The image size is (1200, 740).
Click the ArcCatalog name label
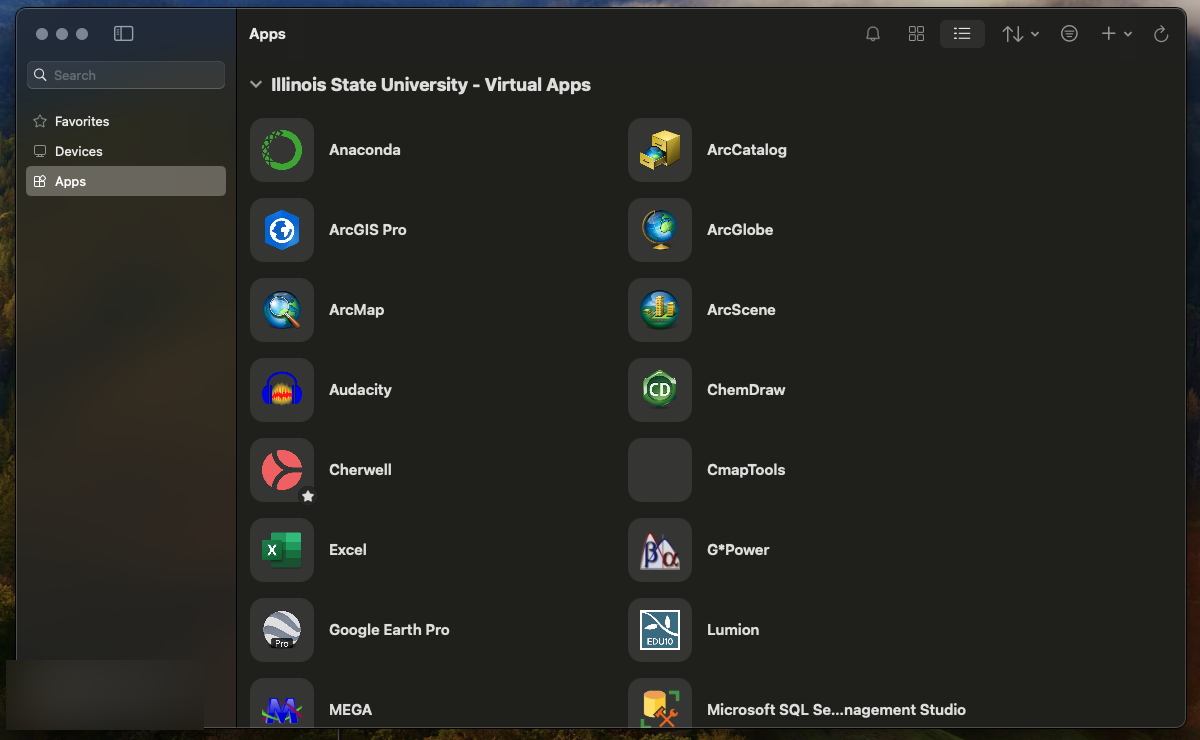(x=747, y=150)
